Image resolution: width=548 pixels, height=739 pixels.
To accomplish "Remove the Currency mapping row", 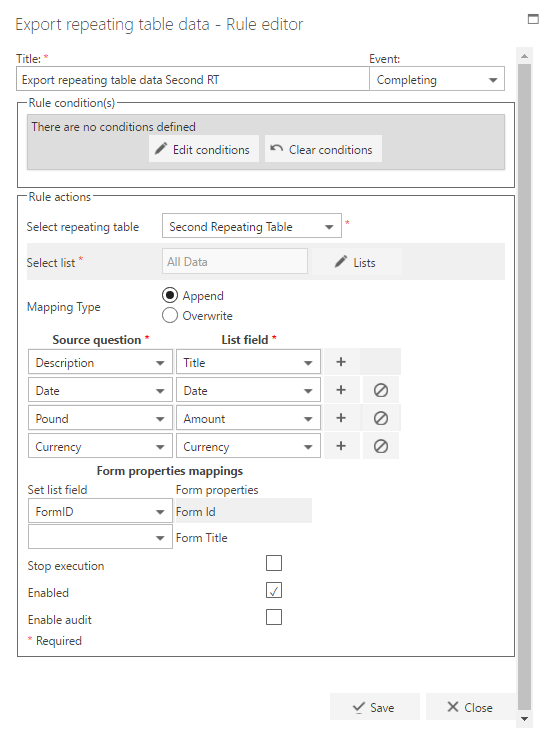I will [x=381, y=446].
